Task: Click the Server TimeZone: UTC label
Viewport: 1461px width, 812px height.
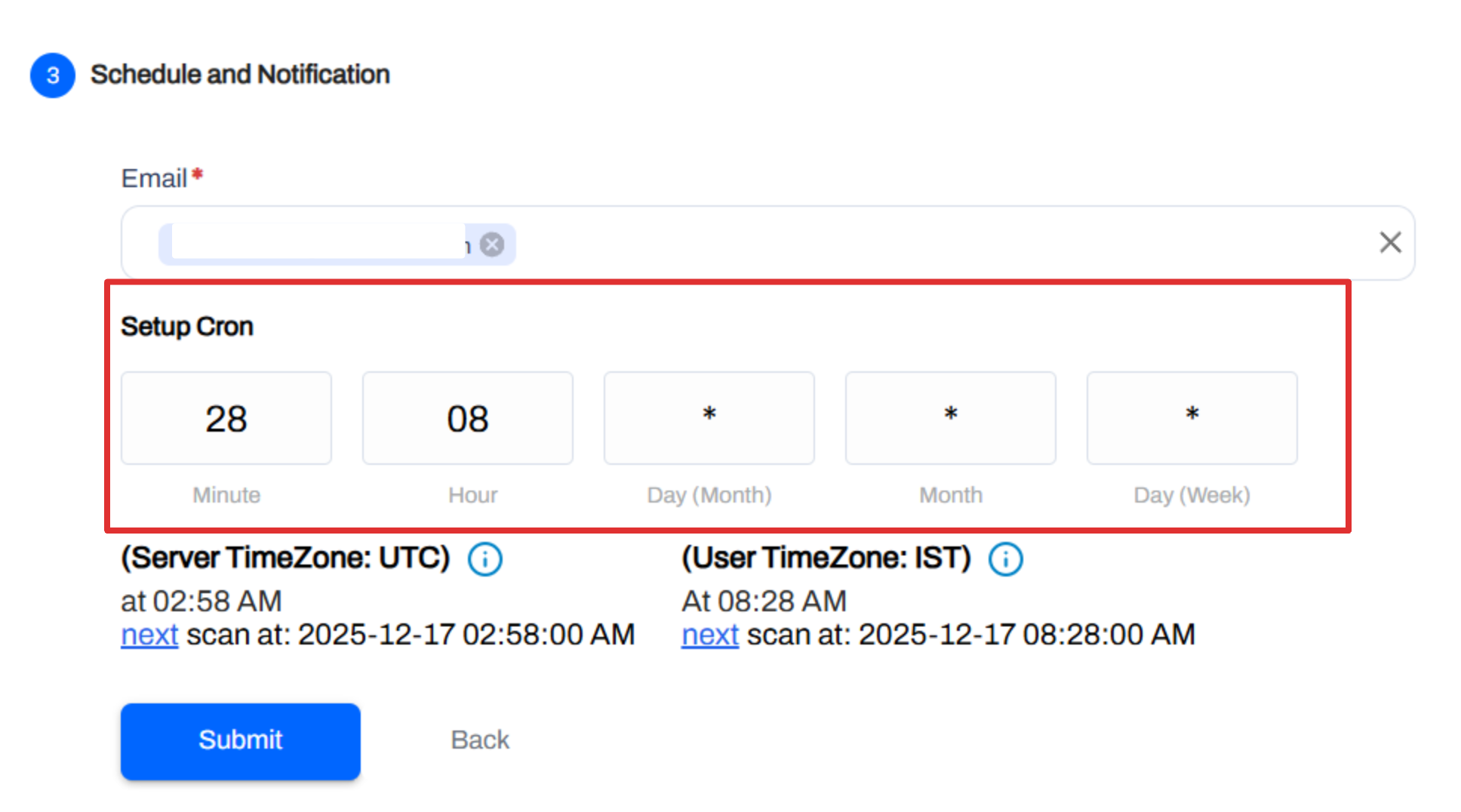Action: pyautogui.click(x=285, y=558)
